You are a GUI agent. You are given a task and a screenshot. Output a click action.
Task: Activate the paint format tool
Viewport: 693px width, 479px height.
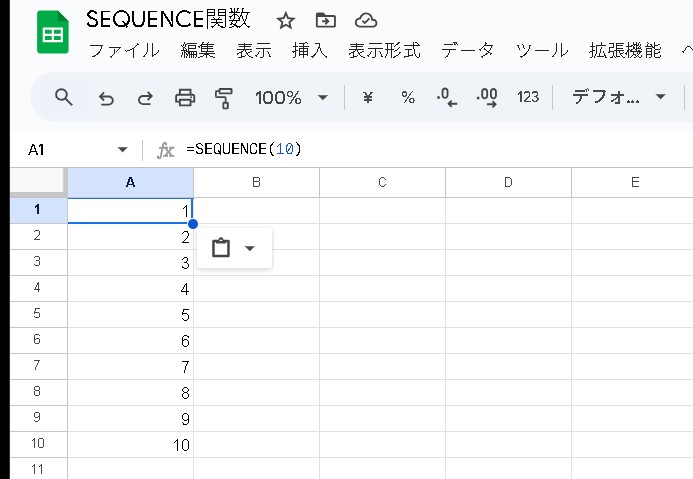click(224, 97)
